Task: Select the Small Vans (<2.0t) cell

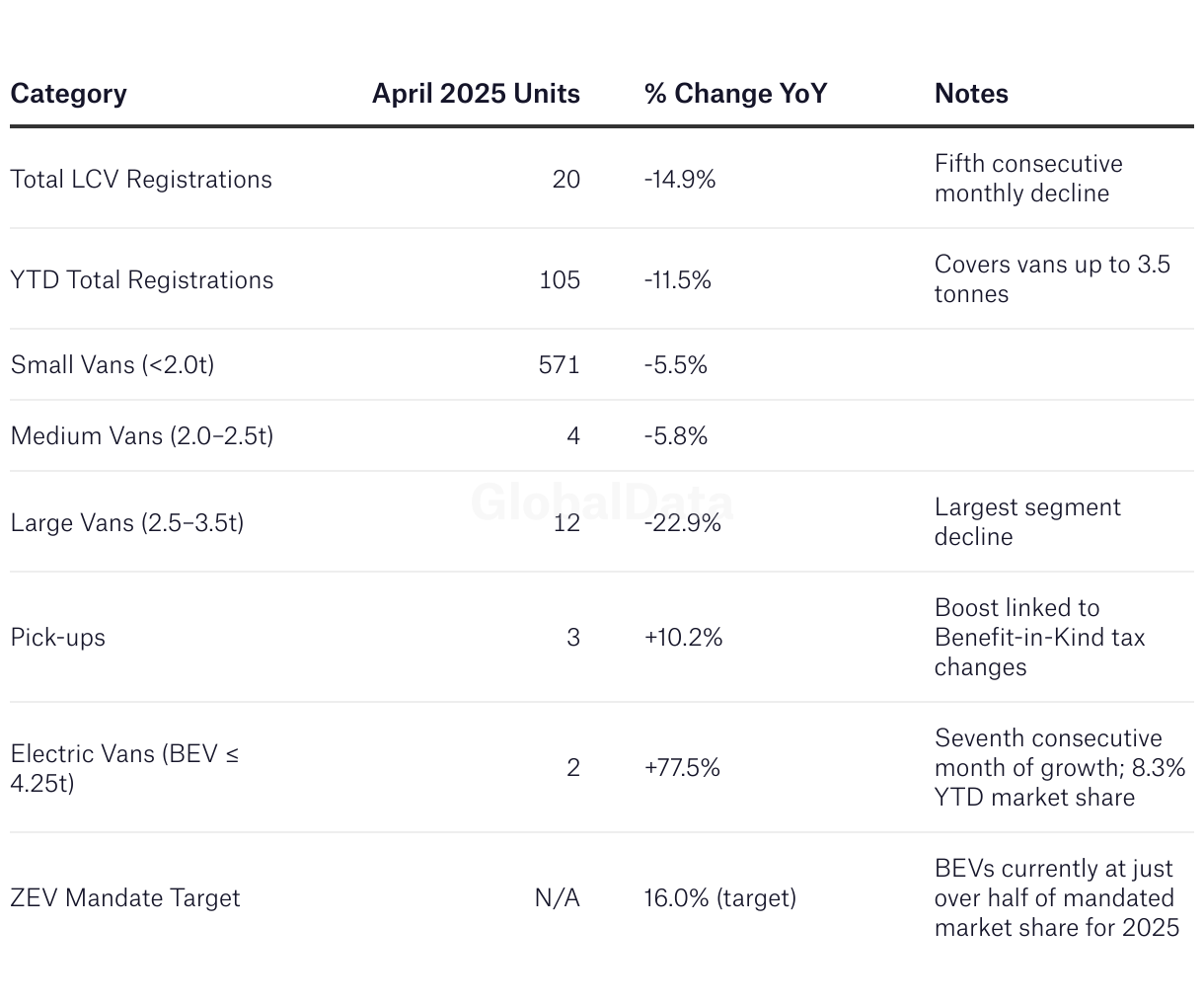Action: pyautogui.click(x=113, y=364)
